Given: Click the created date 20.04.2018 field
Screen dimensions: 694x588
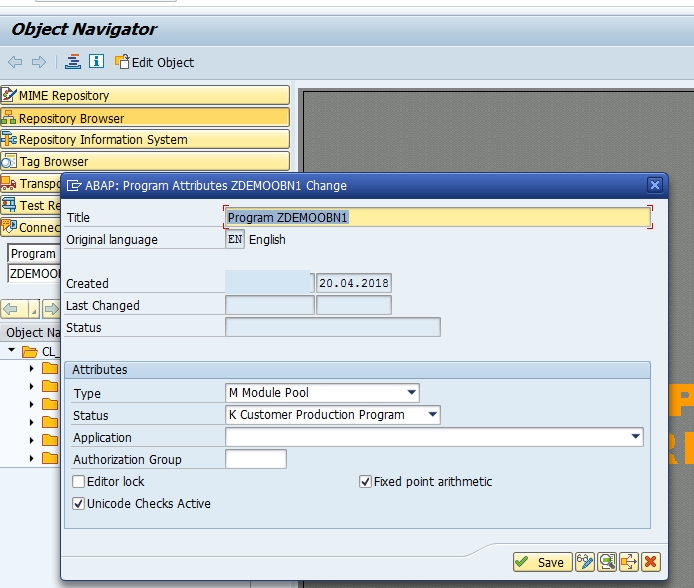Looking at the screenshot, I should 354,283.
